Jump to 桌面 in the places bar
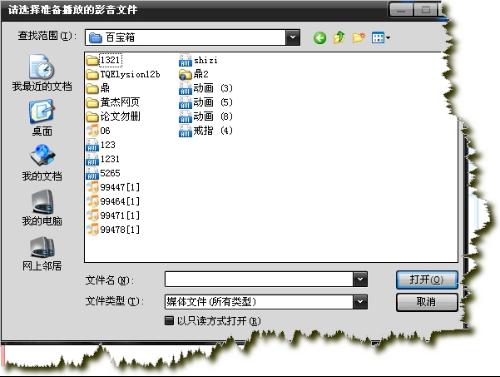Viewport: 500px width, 377px height. (x=42, y=117)
